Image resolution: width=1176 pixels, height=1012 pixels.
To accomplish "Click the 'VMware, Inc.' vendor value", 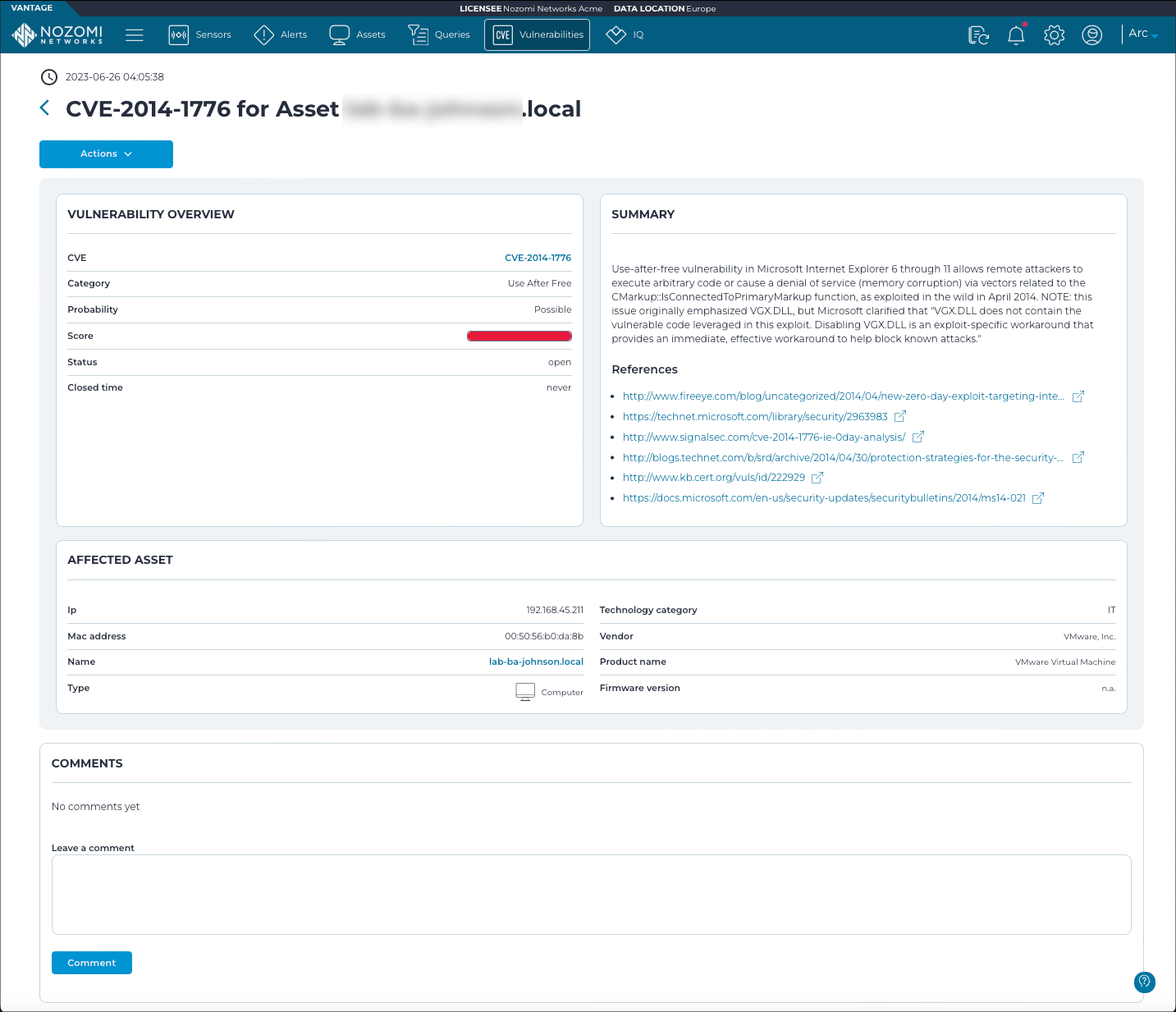I will click(1090, 637).
